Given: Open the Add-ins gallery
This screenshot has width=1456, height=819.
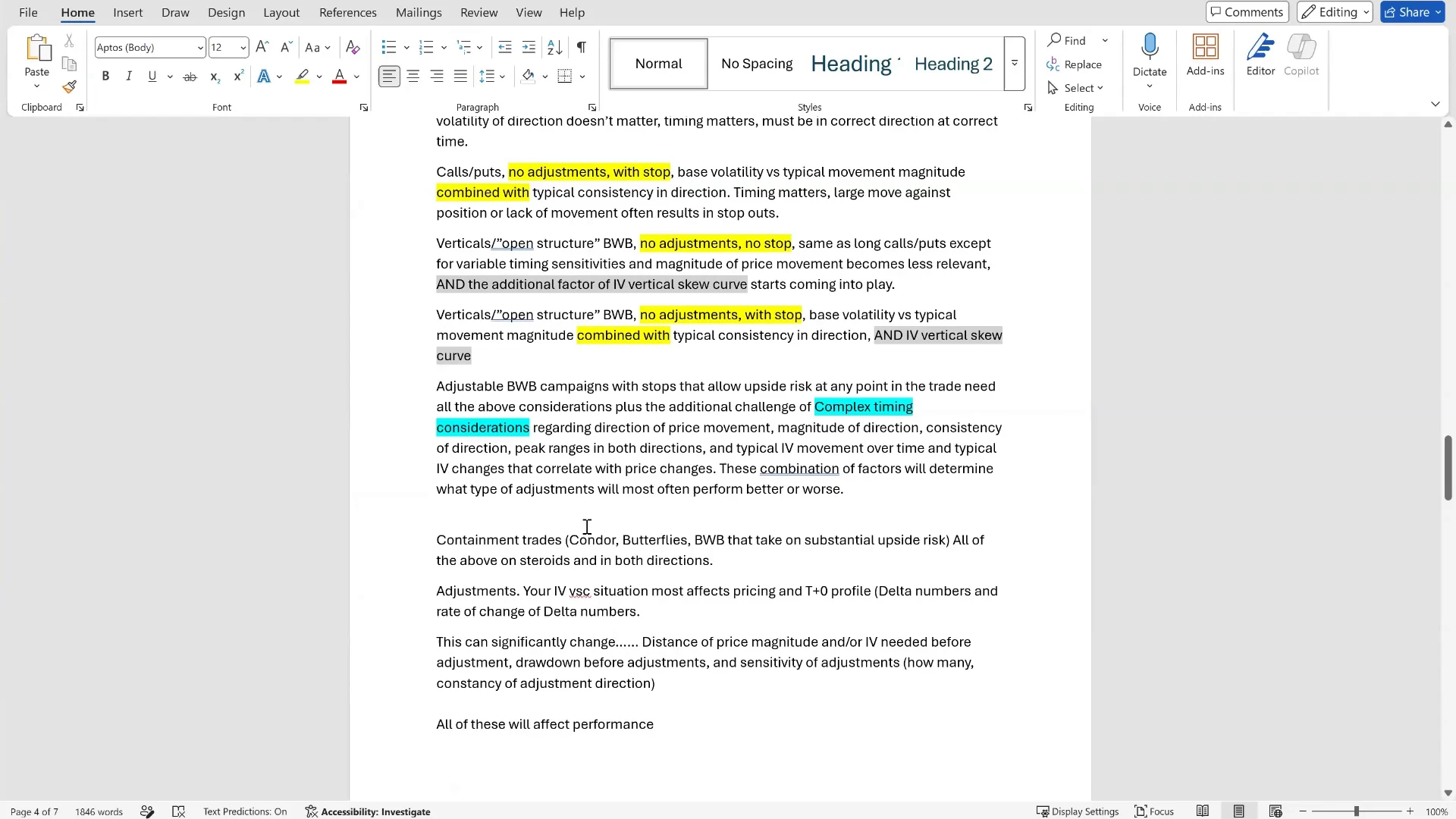Looking at the screenshot, I should click(1206, 55).
